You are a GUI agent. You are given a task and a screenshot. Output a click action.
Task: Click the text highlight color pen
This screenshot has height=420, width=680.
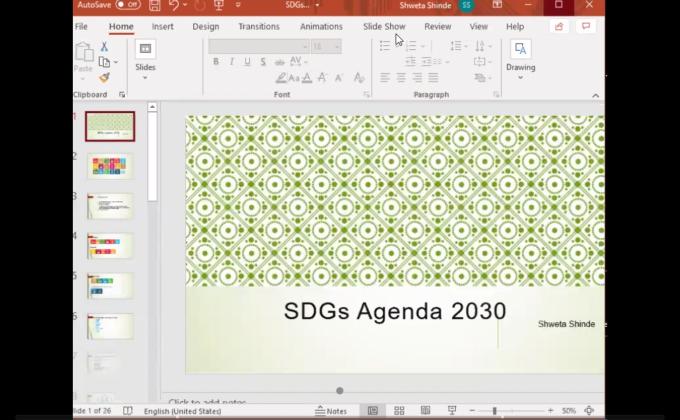click(x=281, y=78)
